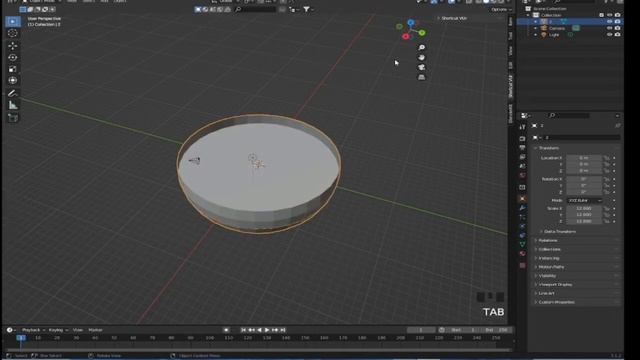Open Tool properties tab icon
The image size is (640, 360).
(522, 127)
